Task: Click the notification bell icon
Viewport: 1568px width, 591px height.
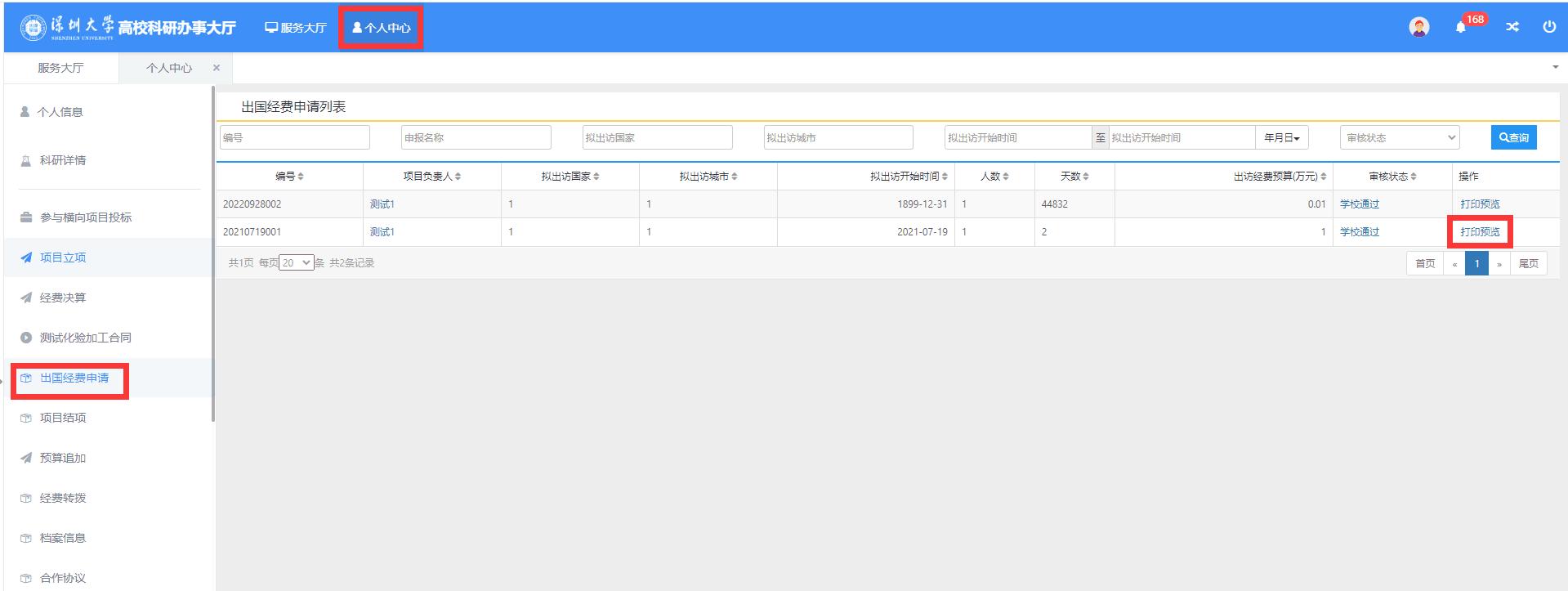Action: coord(1461,28)
